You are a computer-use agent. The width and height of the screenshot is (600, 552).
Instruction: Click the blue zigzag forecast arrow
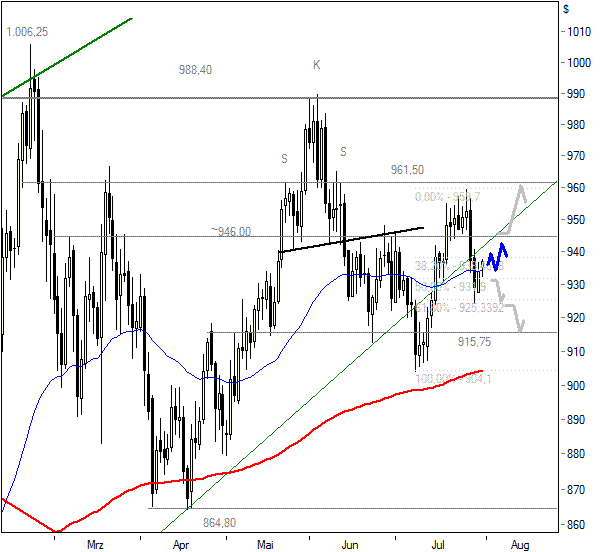pos(497,257)
